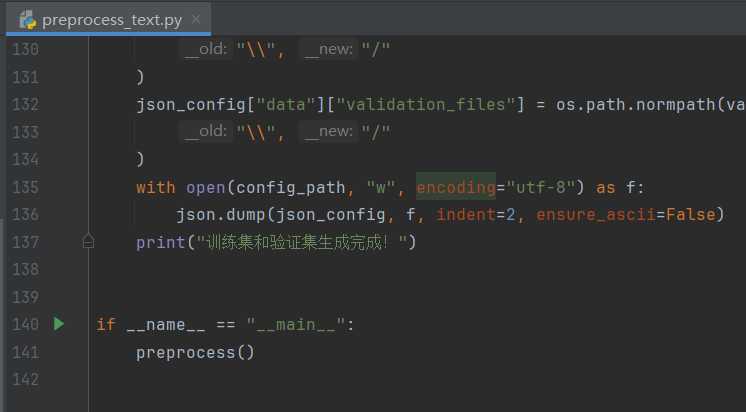The width and height of the screenshot is (746, 412).
Task: Click line number 131 in gutter
Action: click(x=25, y=77)
